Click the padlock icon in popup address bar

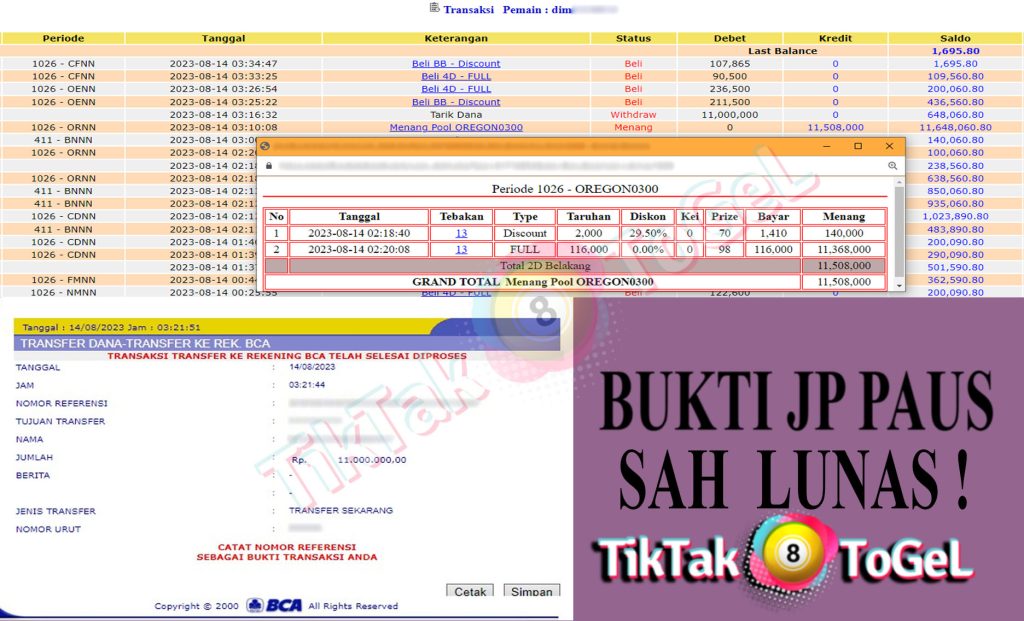tap(268, 164)
